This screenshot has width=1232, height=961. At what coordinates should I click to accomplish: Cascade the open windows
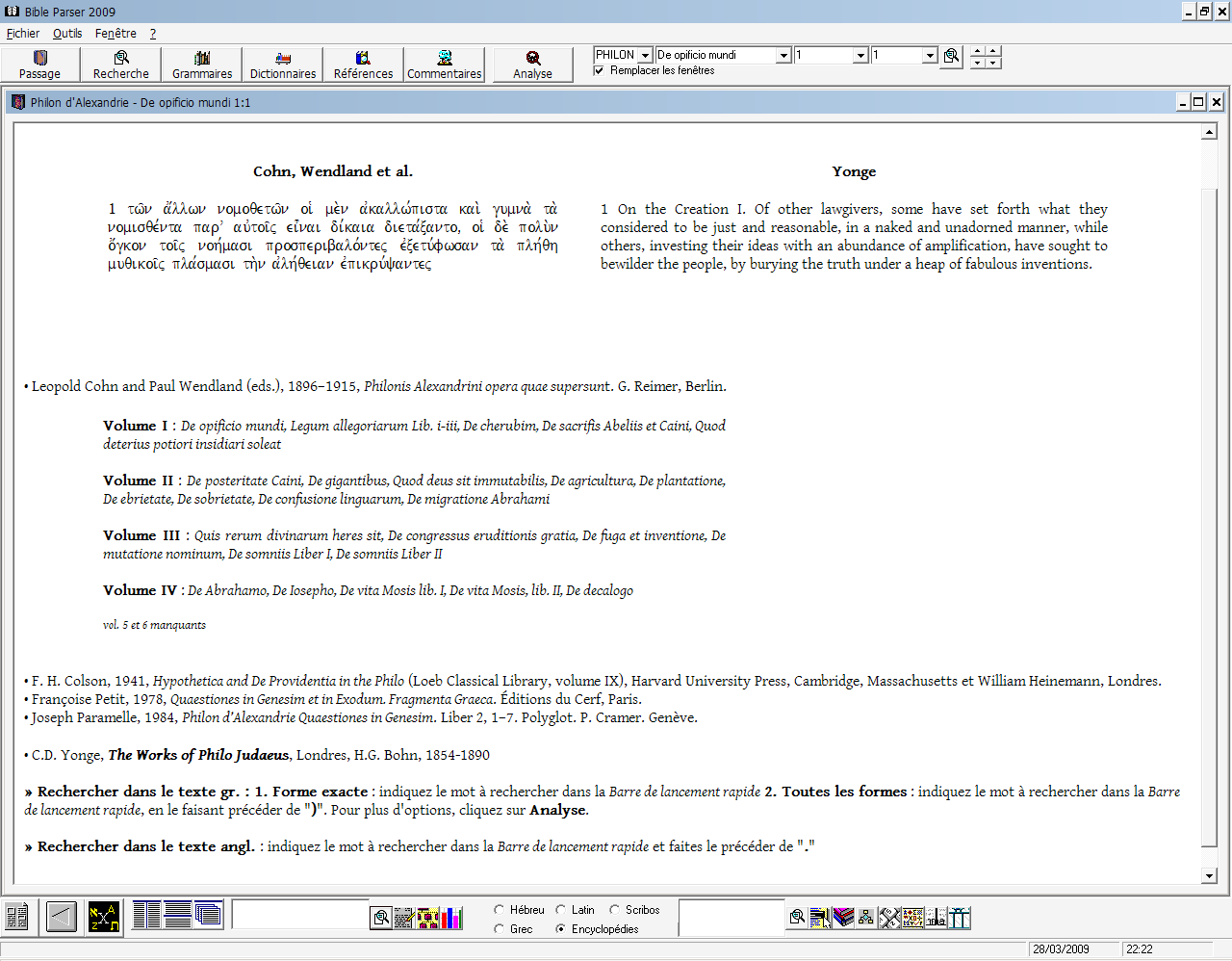(x=209, y=914)
